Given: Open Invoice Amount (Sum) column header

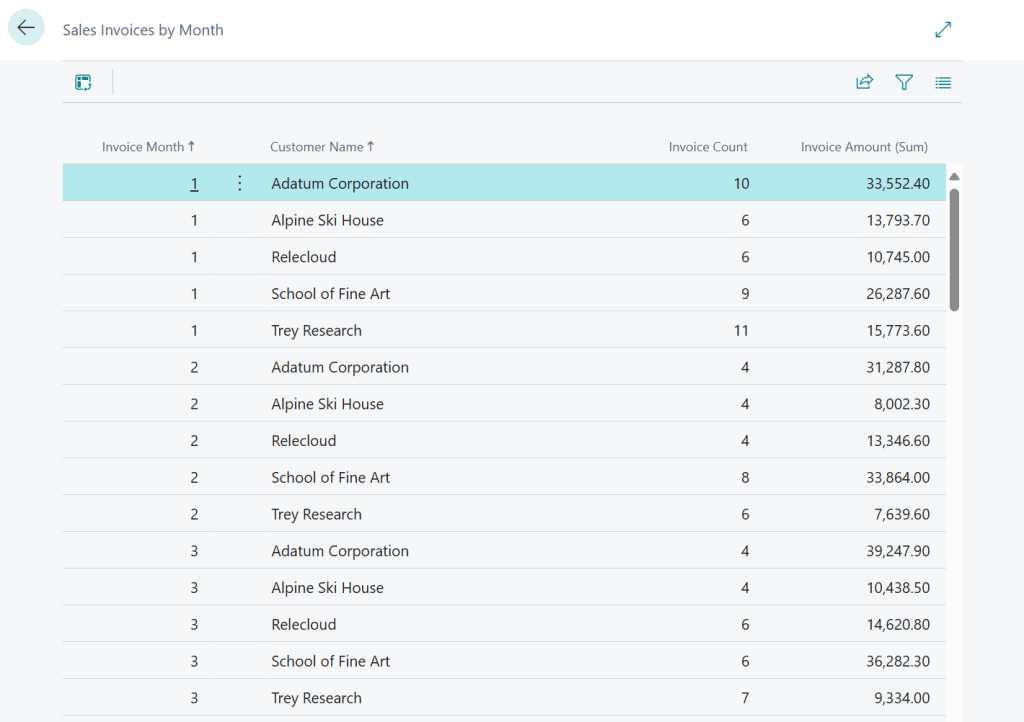Looking at the screenshot, I should (x=864, y=147).
